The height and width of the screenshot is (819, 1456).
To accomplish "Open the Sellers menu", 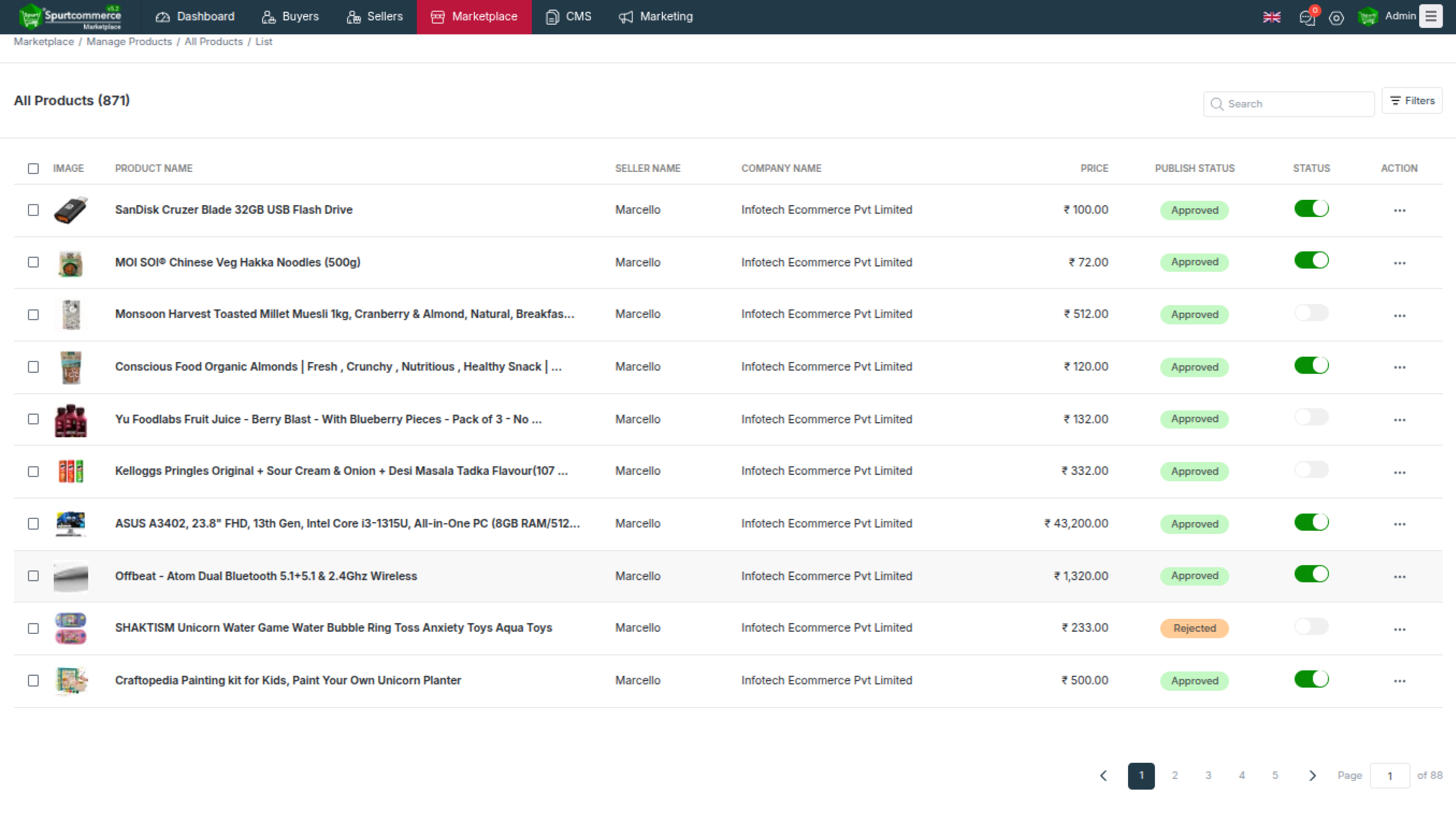I will coord(374,17).
